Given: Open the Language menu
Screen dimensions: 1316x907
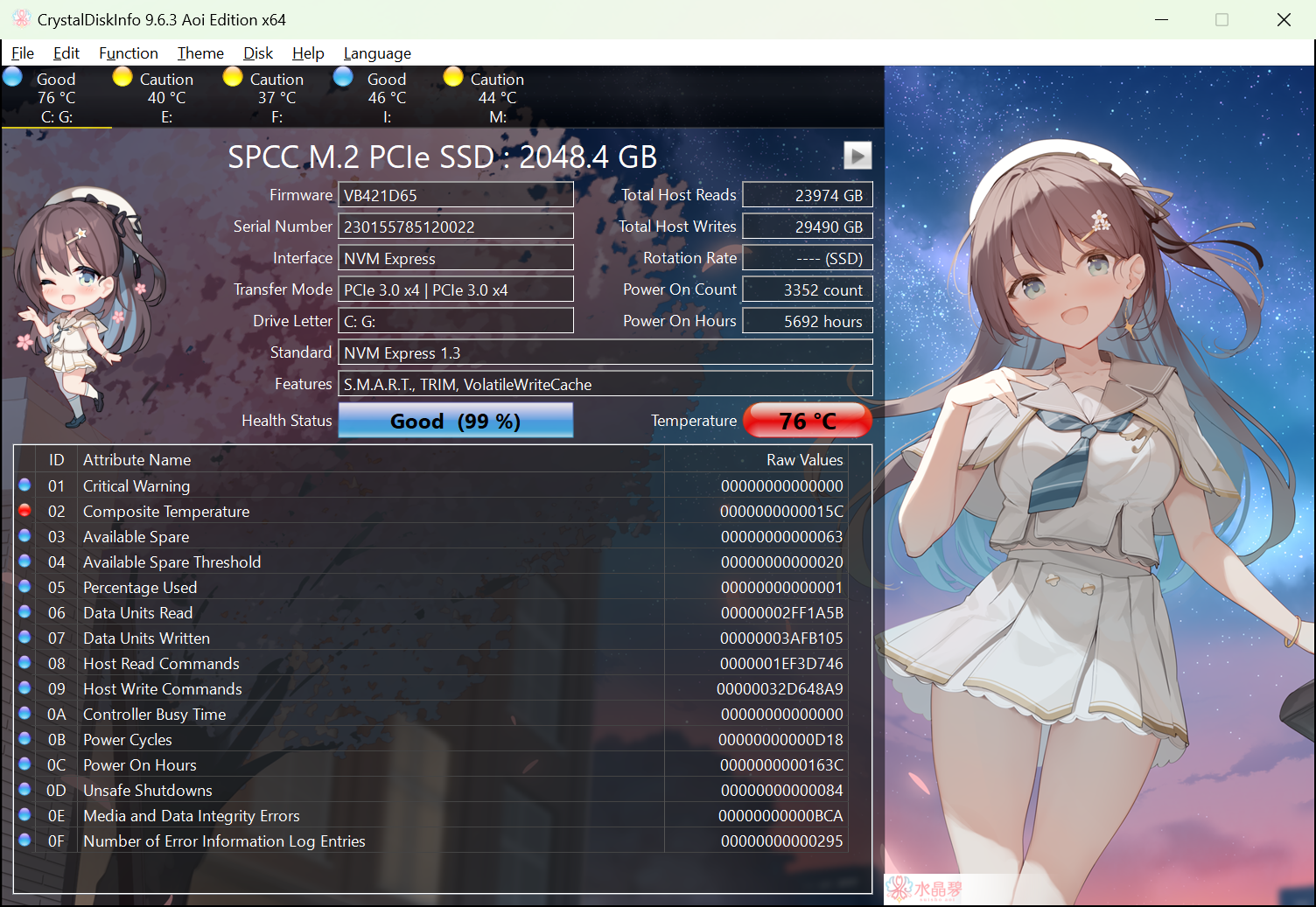Looking at the screenshot, I should pos(377,53).
